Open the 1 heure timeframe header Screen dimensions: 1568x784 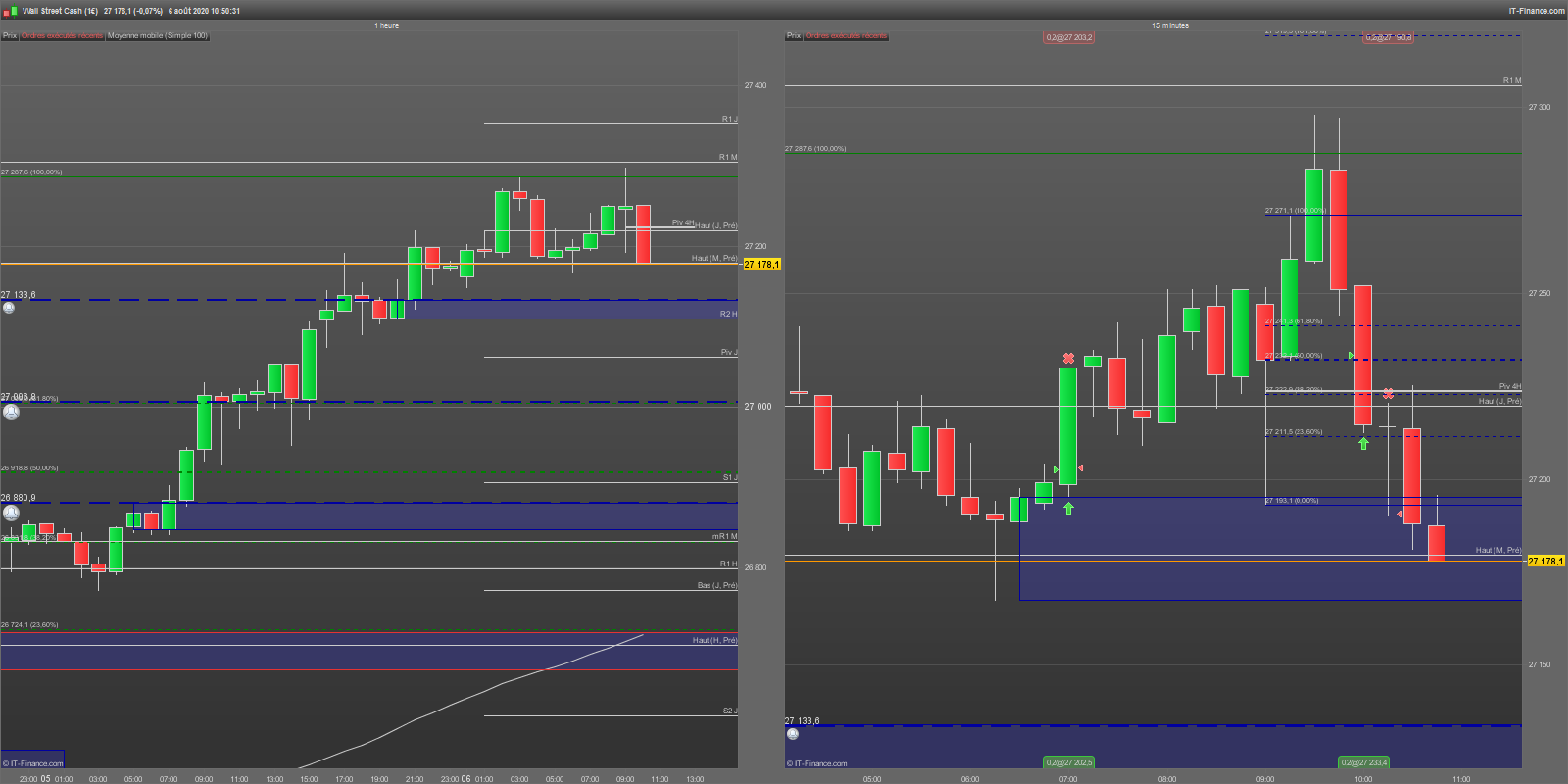coord(387,25)
